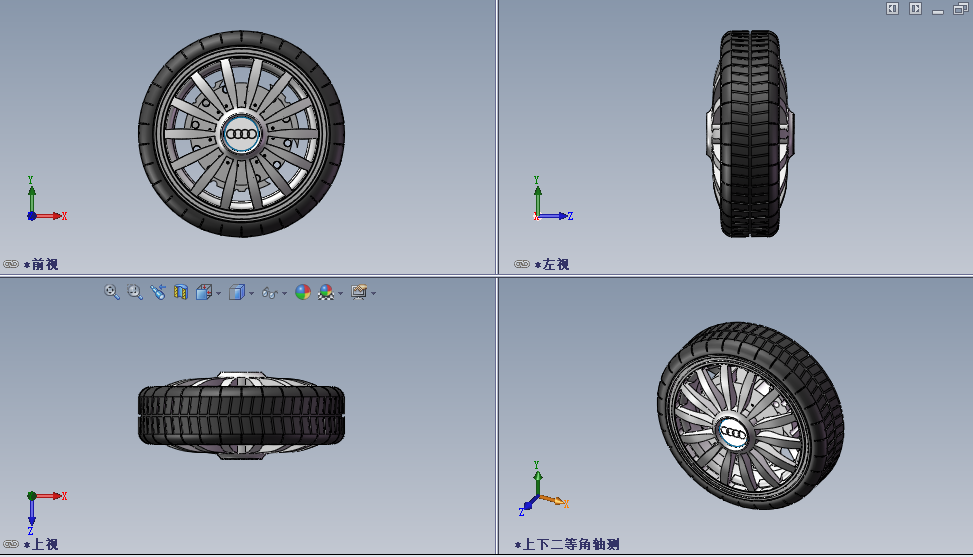This screenshot has width=973, height=557.
Task: Expand the Apply Scene dropdown arrow
Action: click(341, 293)
